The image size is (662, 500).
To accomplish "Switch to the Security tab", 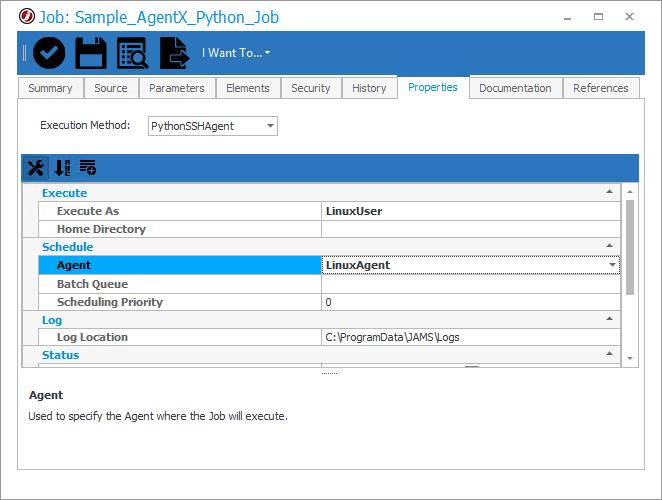I will tap(311, 88).
